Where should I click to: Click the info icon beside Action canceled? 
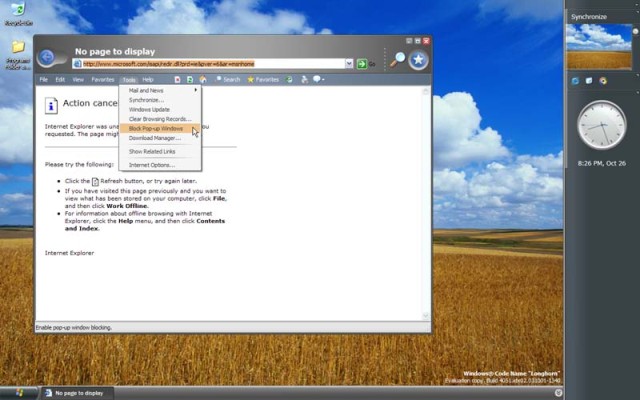pos(51,105)
